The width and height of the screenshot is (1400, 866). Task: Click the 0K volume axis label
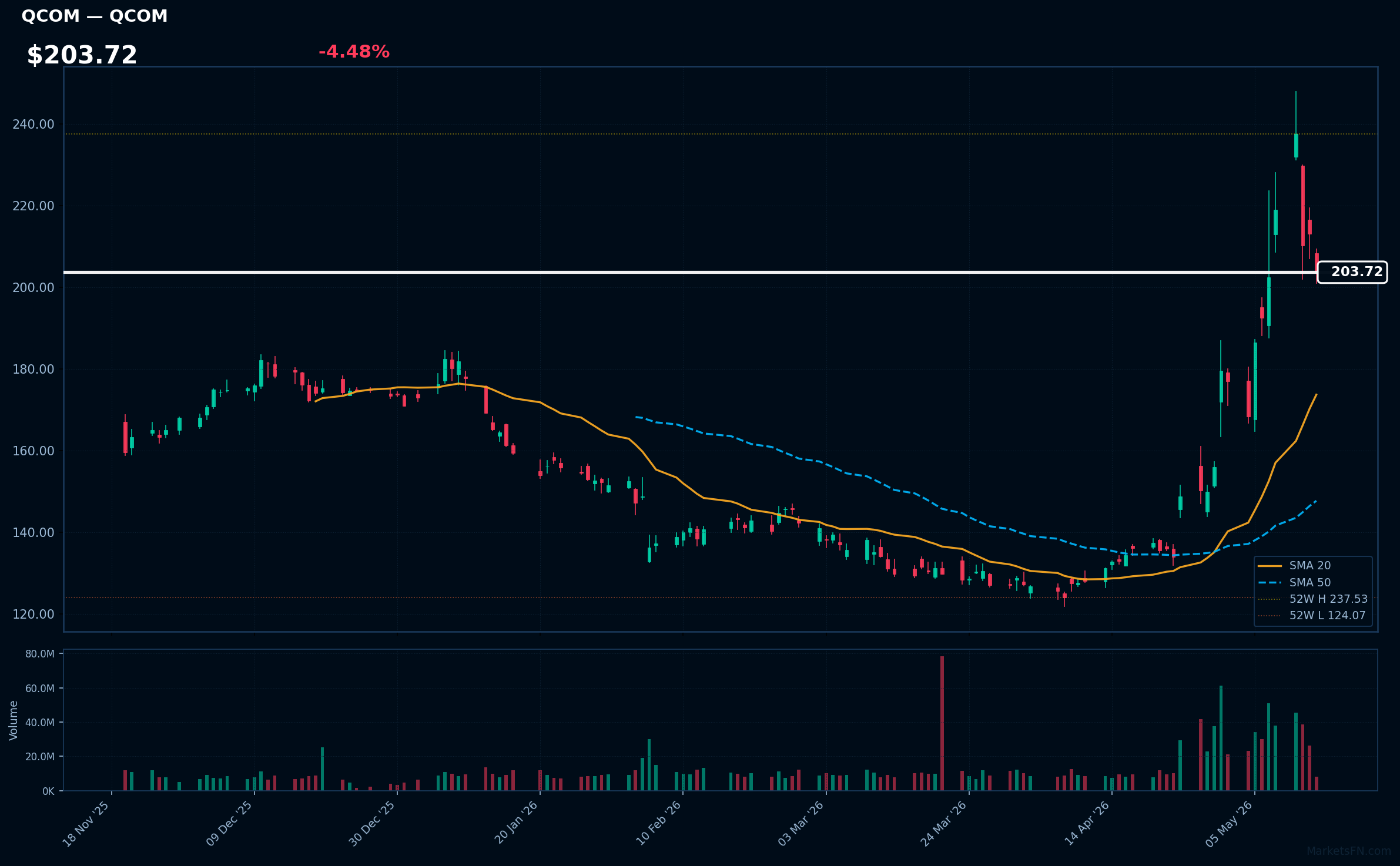[x=48, y=791]
